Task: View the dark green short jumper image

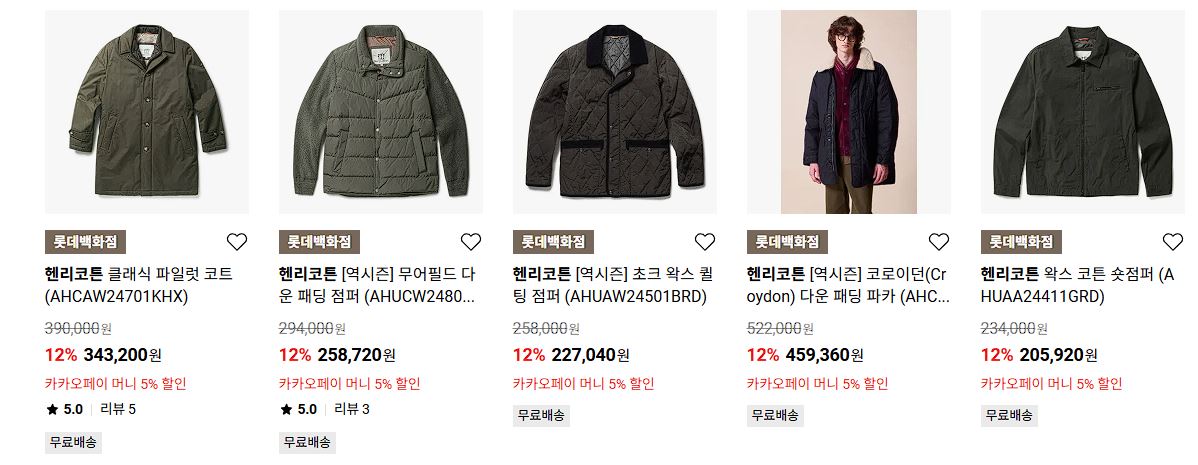Action: pos(1083,111)
